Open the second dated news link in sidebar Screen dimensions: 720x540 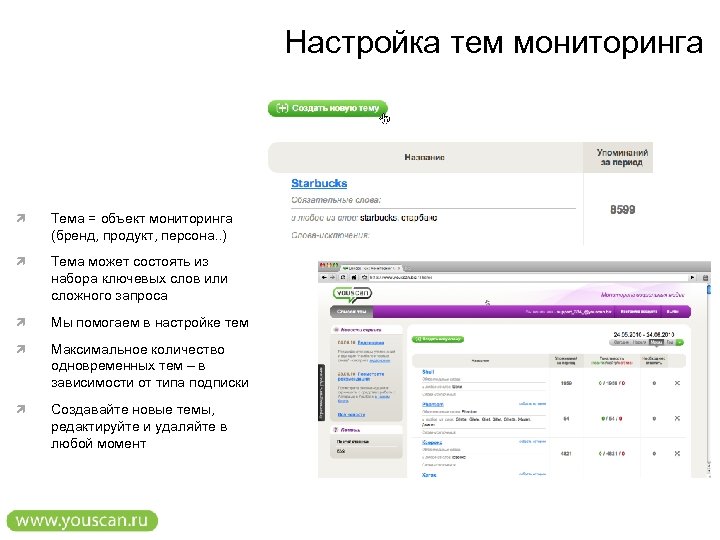(x=360, y=377)
